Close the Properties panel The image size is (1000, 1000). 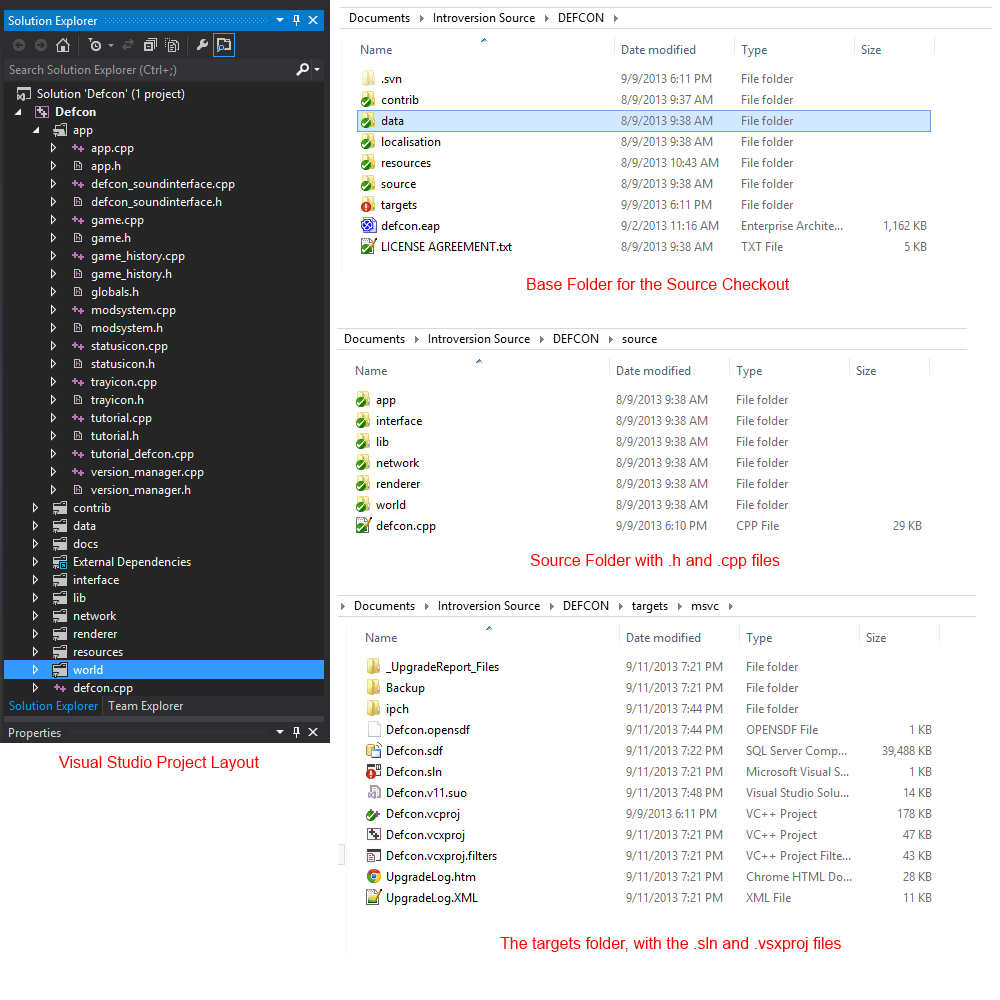point(313,732)
